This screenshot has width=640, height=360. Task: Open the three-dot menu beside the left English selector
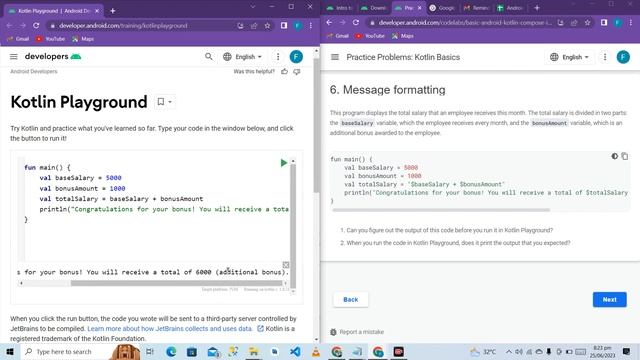278,57
